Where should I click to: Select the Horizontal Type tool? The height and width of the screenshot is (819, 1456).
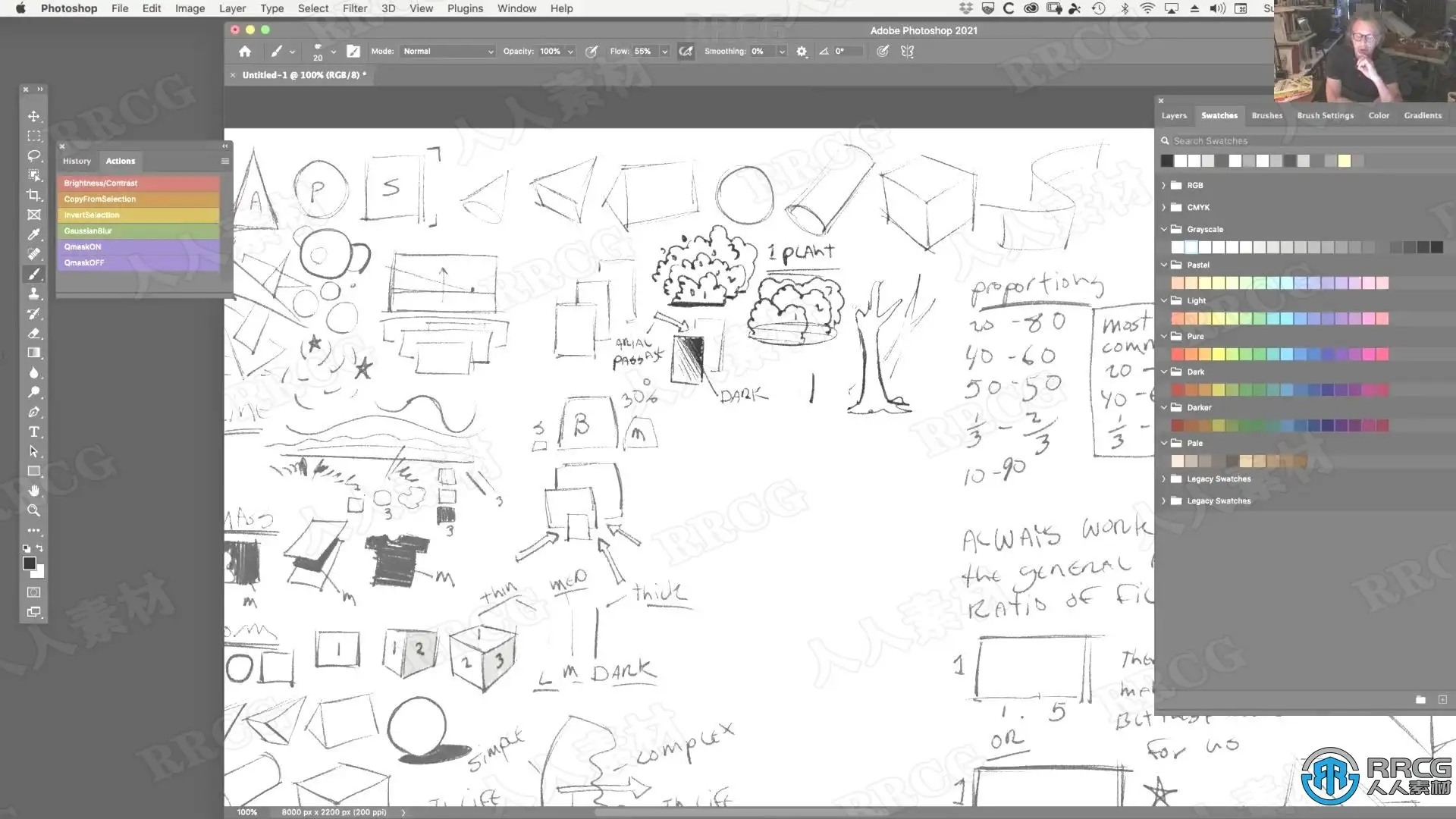[x=33, y=431]
